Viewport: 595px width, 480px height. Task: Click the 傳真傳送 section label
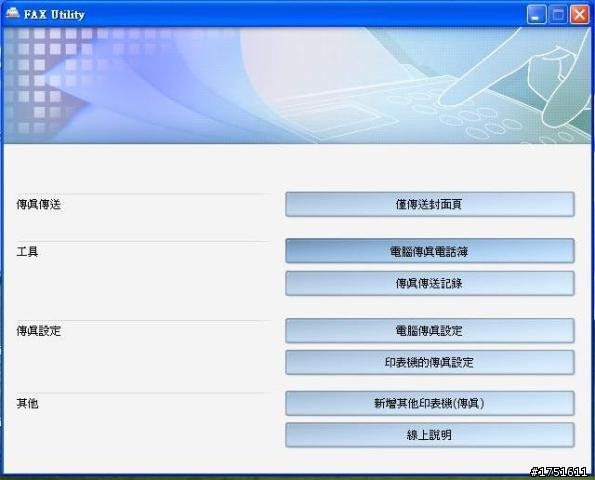[x=38, y=205]
